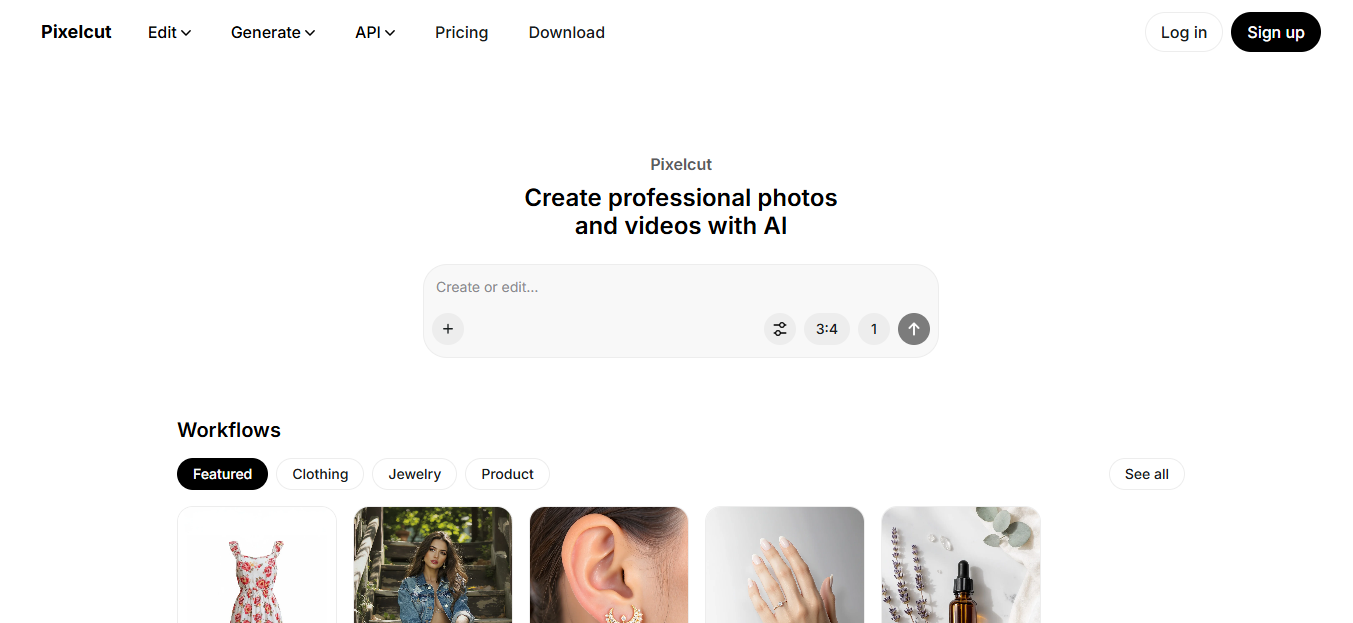Select the Clothing workflow filter
The height and width of the screenshot is (623, 1353).
click(320, 474)
